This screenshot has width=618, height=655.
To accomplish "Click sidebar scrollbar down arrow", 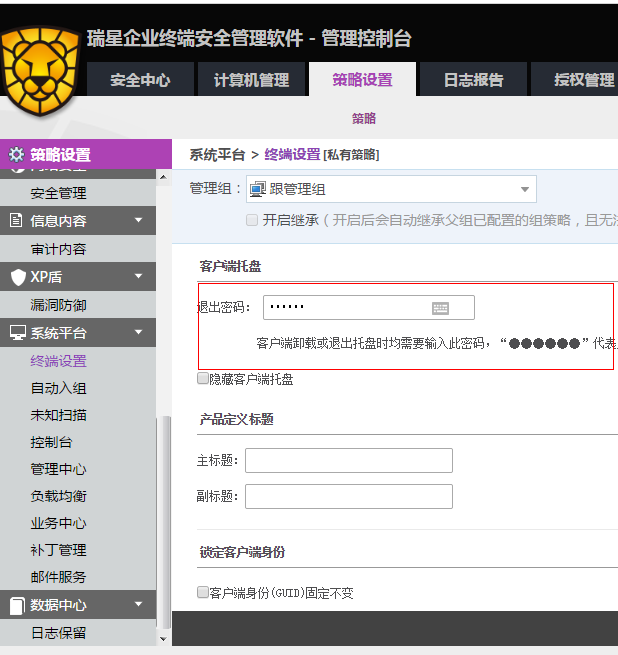I will click(x=163, y=639).
